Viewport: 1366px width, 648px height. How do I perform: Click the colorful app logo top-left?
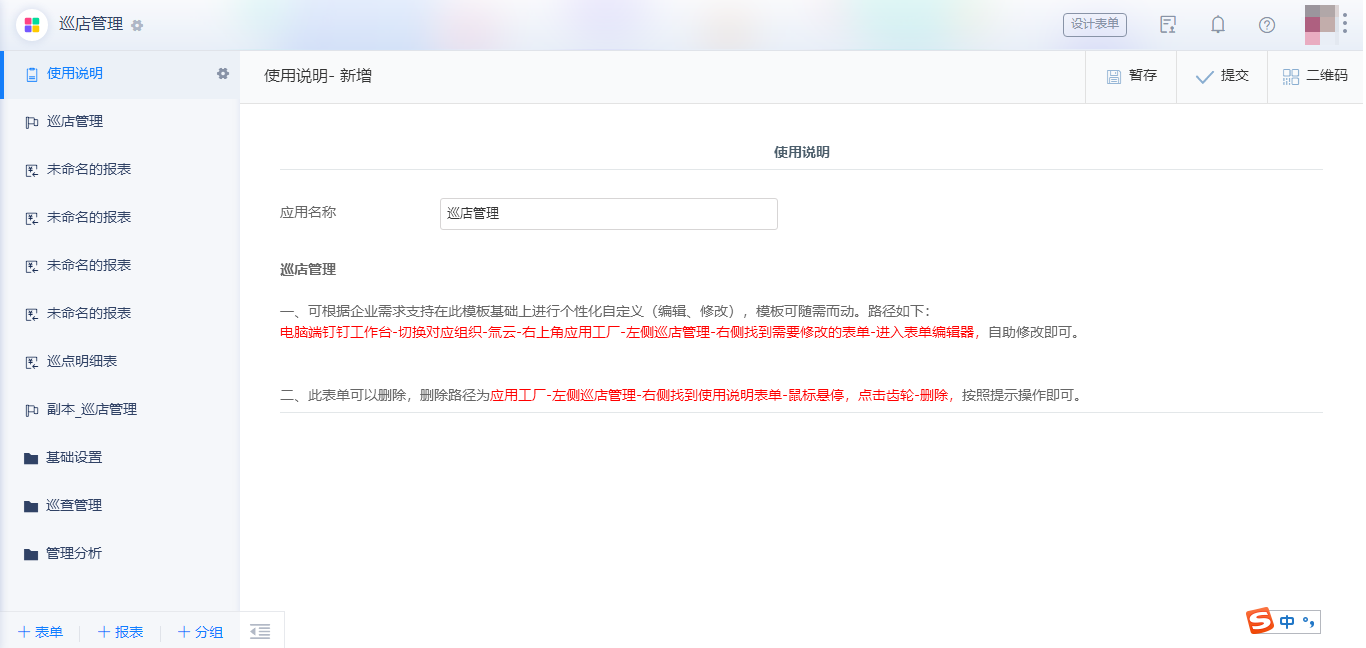(x=30, y=24)
